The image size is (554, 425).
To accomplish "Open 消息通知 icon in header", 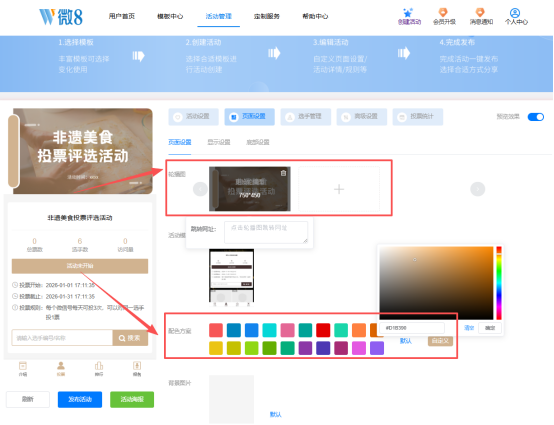I will [480, 13].
